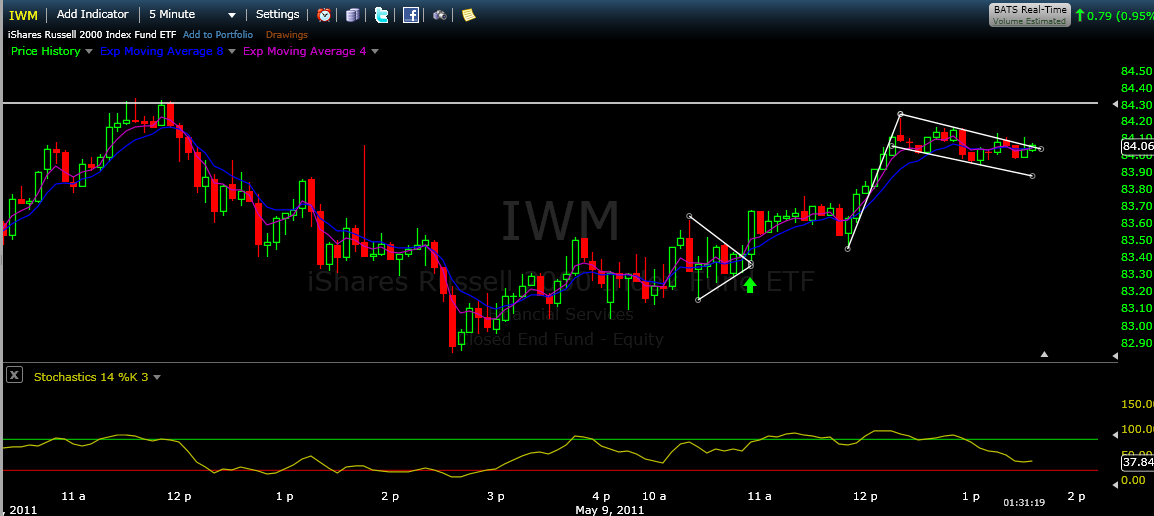Click the Drawings link
The image size is (1154, 516).
tap(287, 35)
